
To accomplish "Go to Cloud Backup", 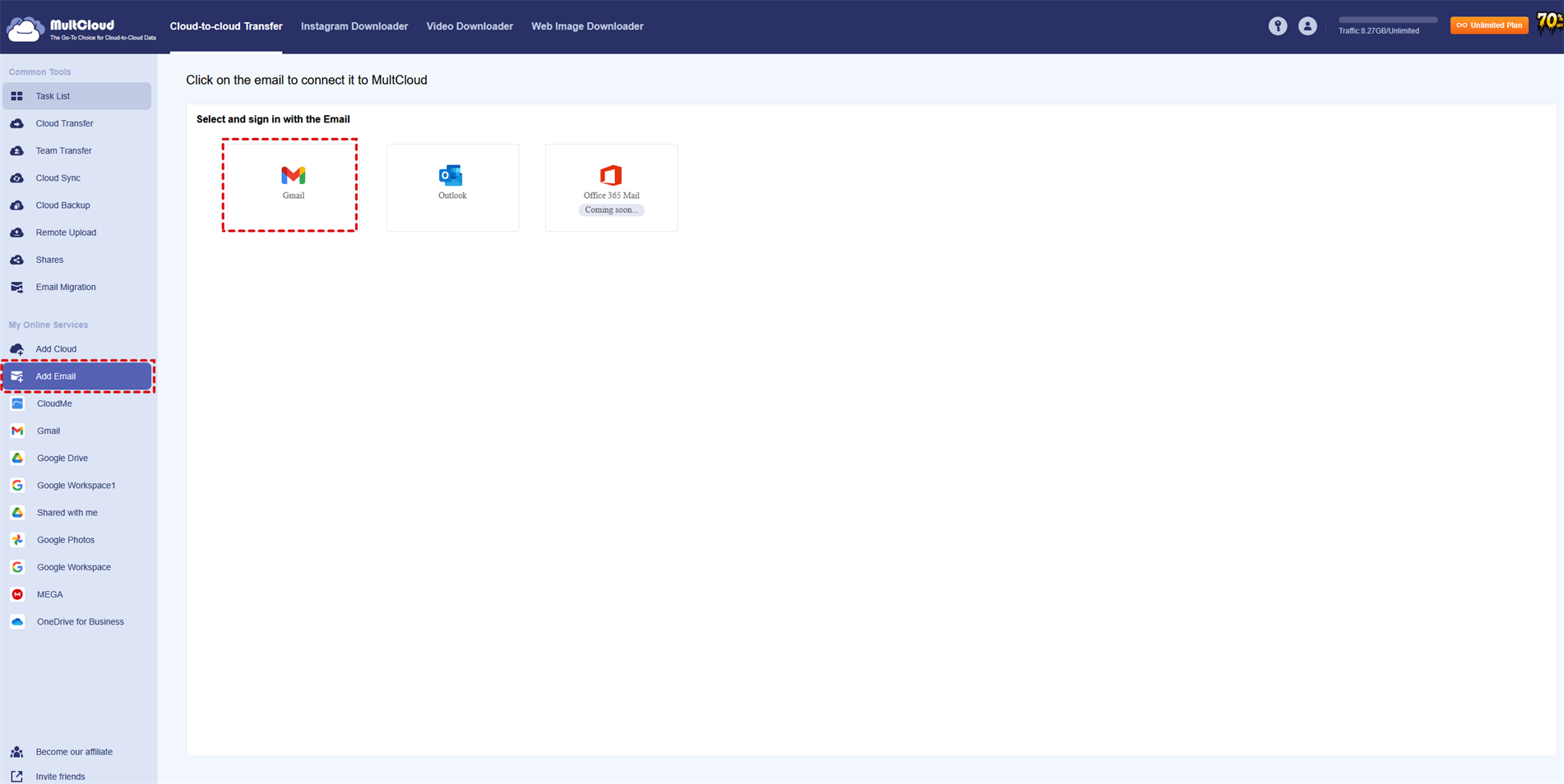I will (x=76, y=205).
